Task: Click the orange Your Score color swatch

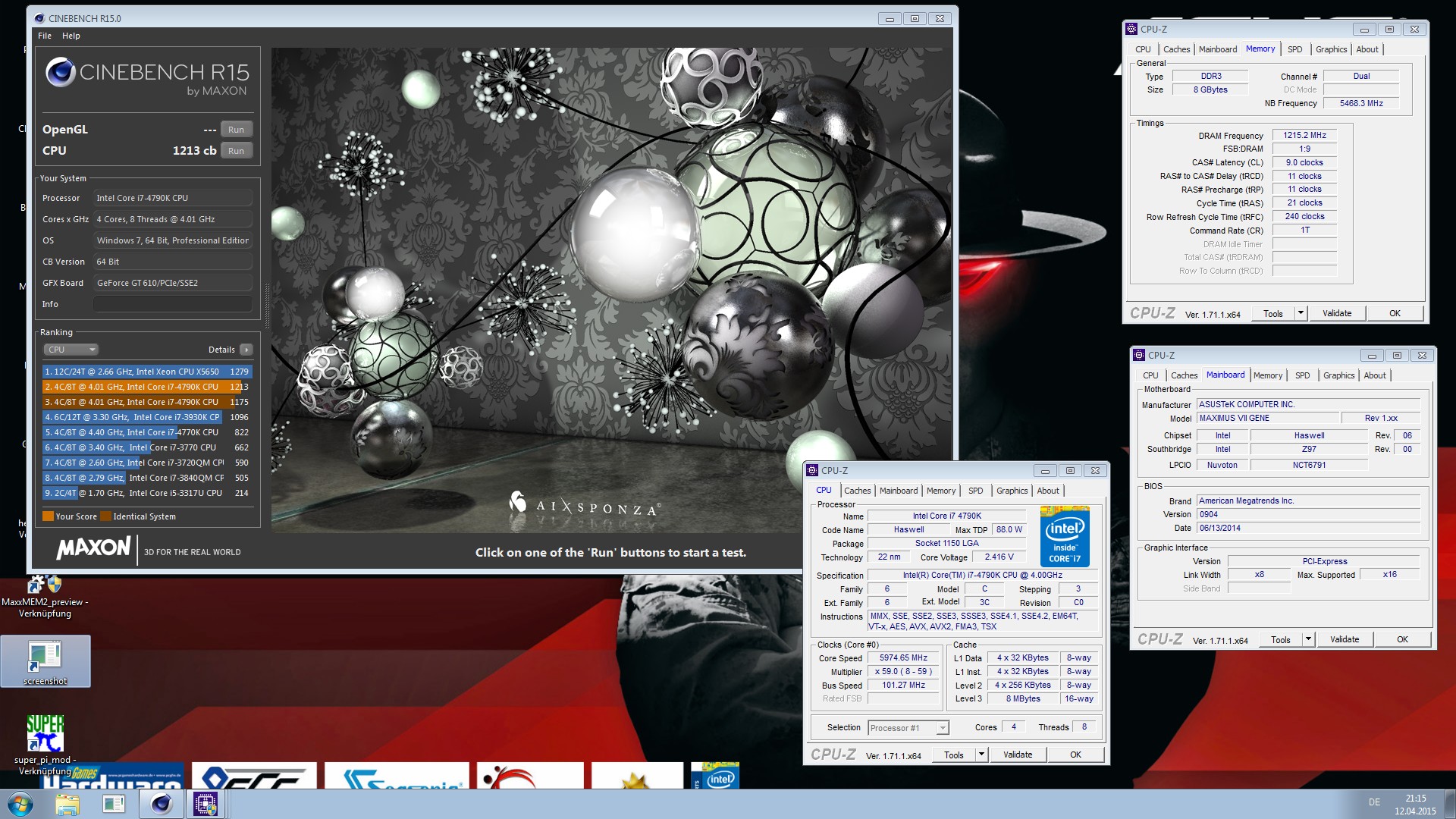Action: tap(49, 516)
